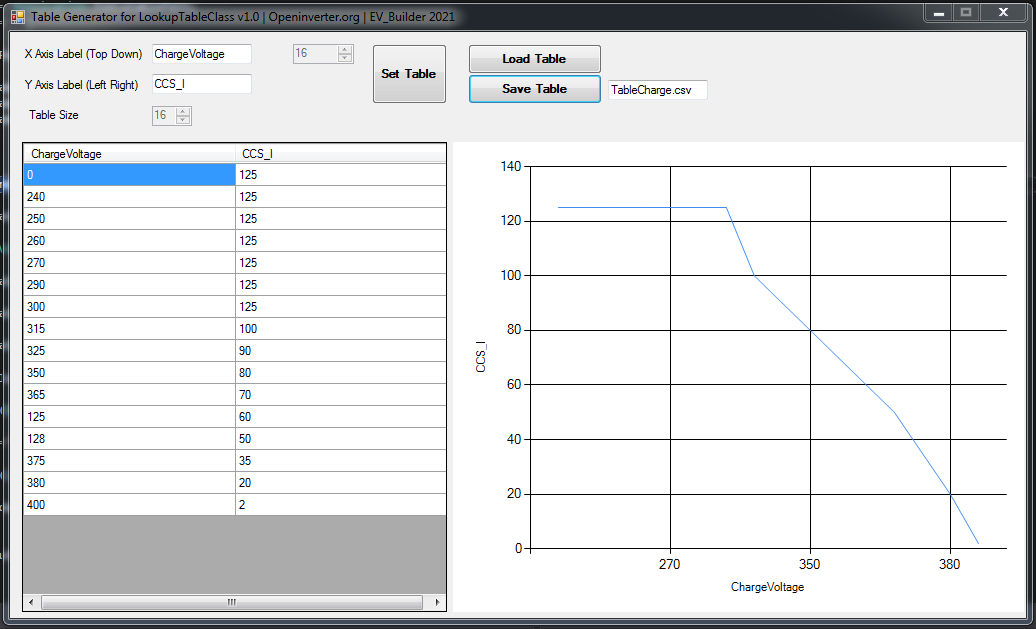Click Save Table button
This screenshot has height=629, width=1036.
coord(534,89)
